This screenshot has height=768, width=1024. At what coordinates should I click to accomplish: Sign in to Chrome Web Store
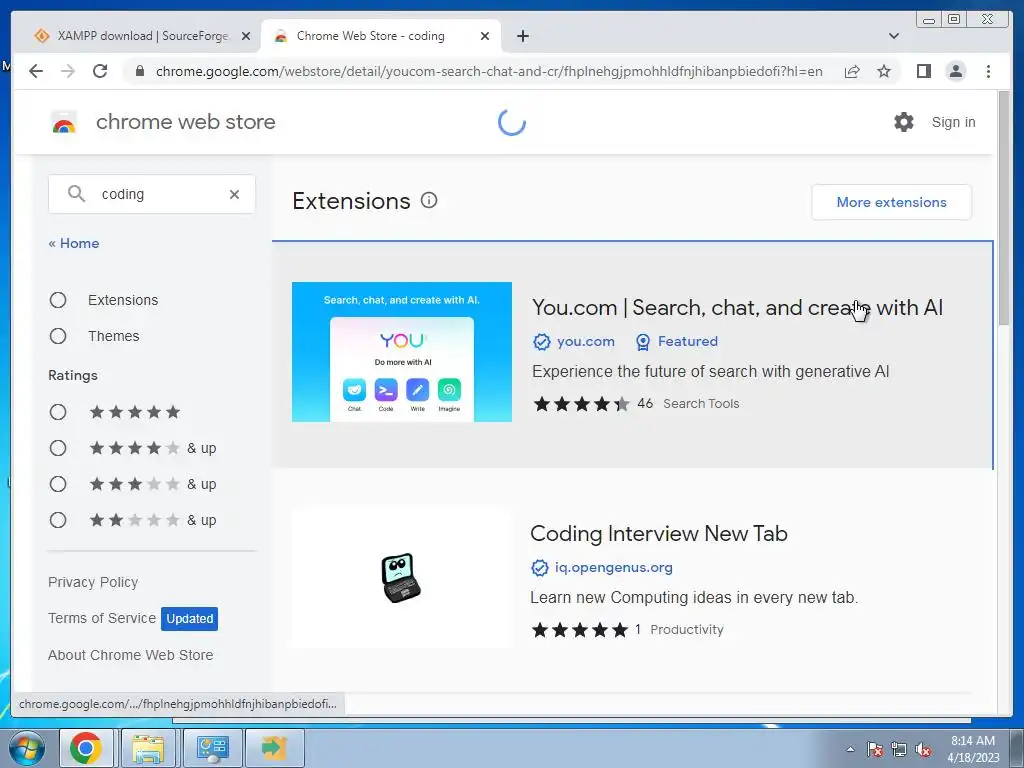pos(953,122)
